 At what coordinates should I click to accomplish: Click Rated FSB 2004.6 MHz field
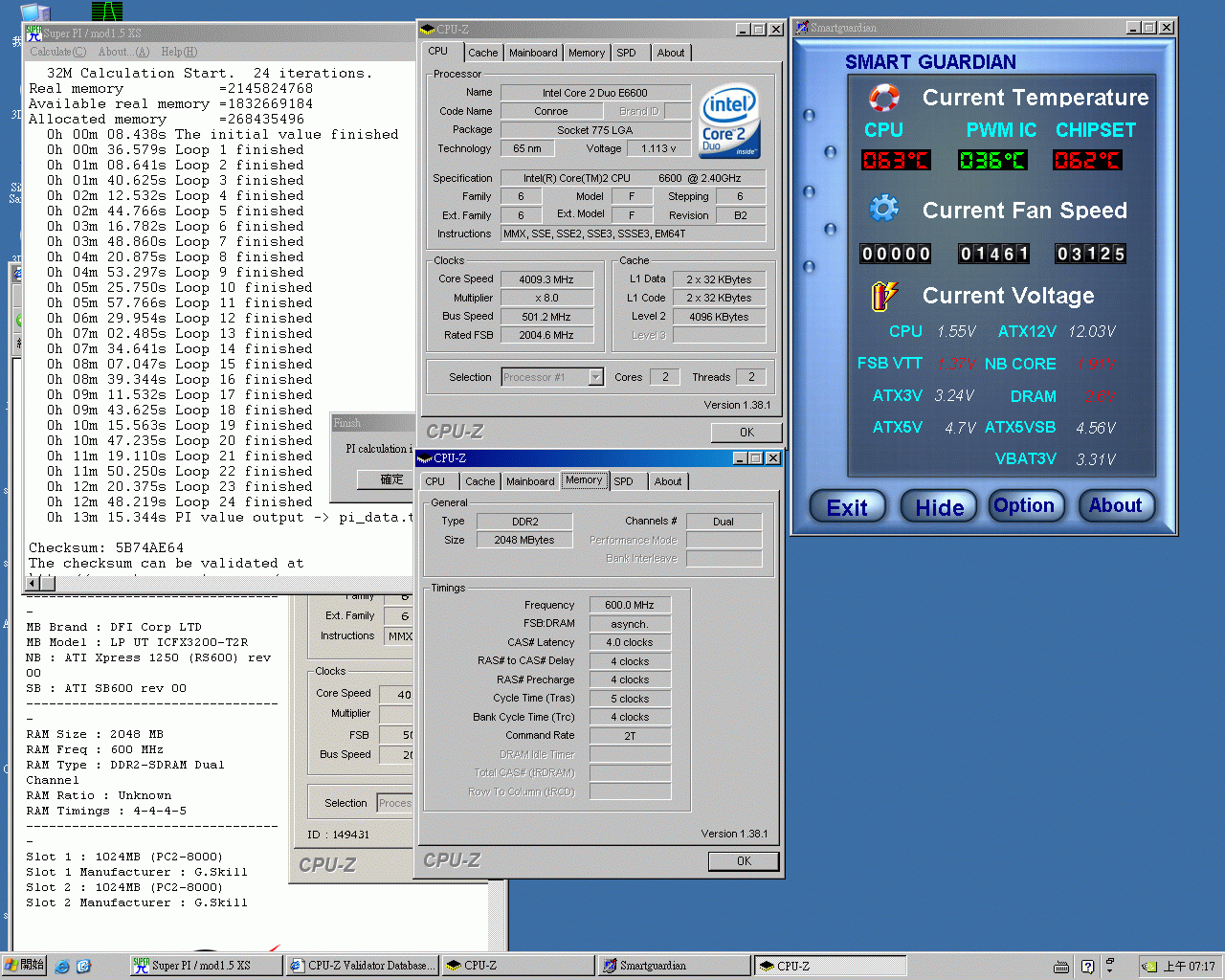546,336
